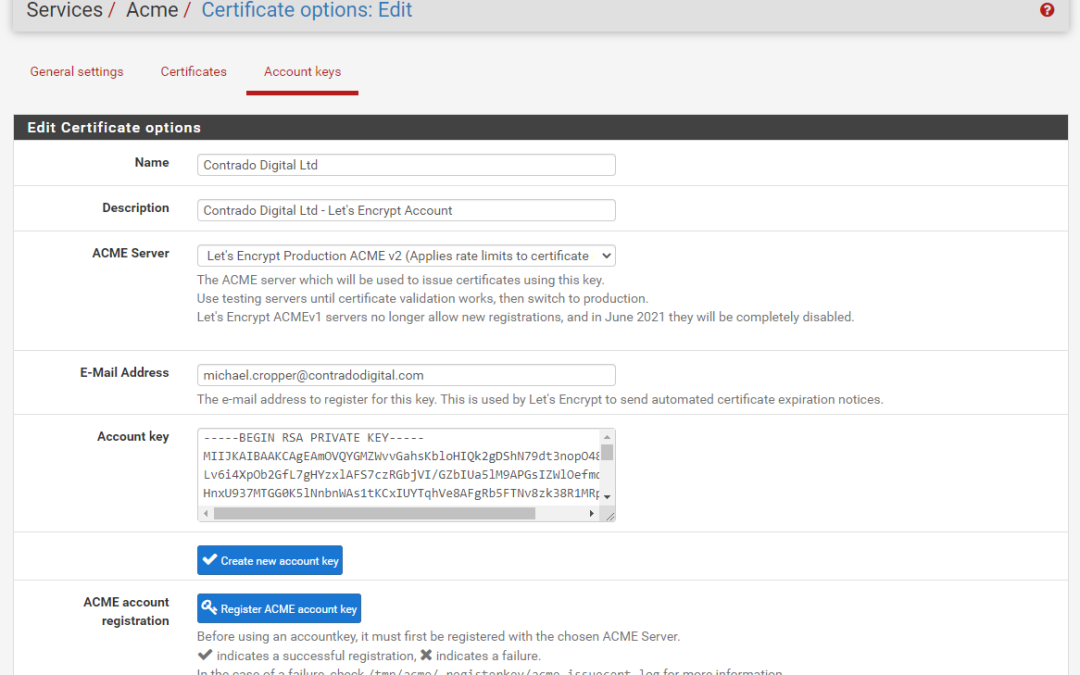This screenshot has width=1080, height=675.
Task: Click the Account key textarea resize handle
Action: [609, 515]
